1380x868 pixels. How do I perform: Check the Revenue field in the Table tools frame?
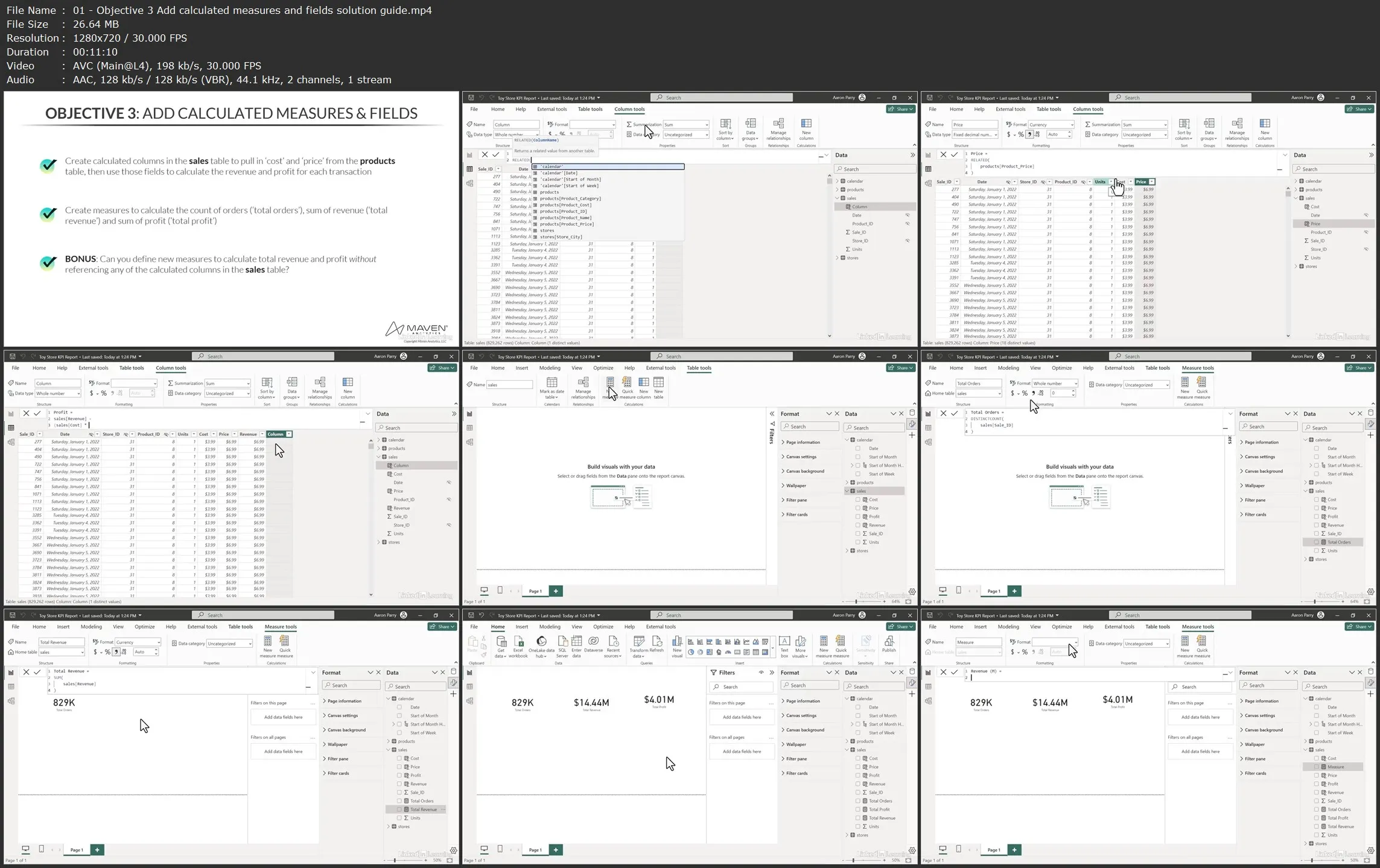coord(858,525)
